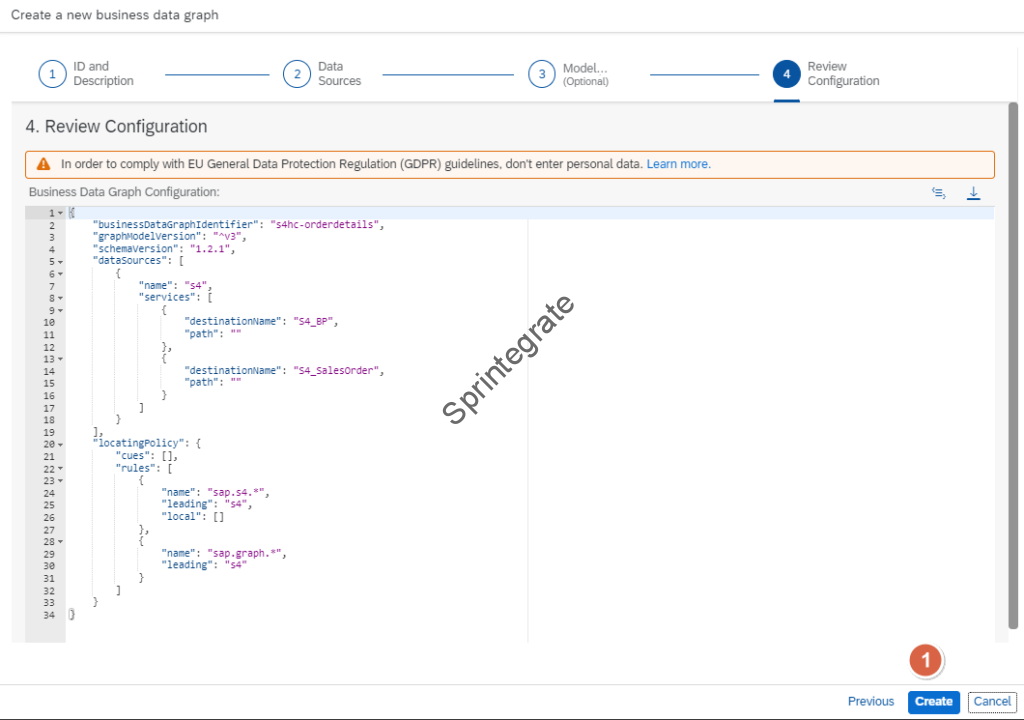Image resolution: width=1024 pixels, height=720 pixels.
Task: Fold the rules array at line 22
Action: 61,468
